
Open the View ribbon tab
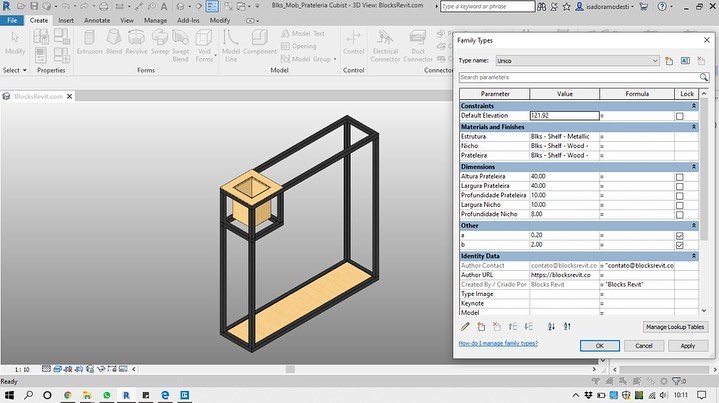pyautogui.click(x=127, y=21)
